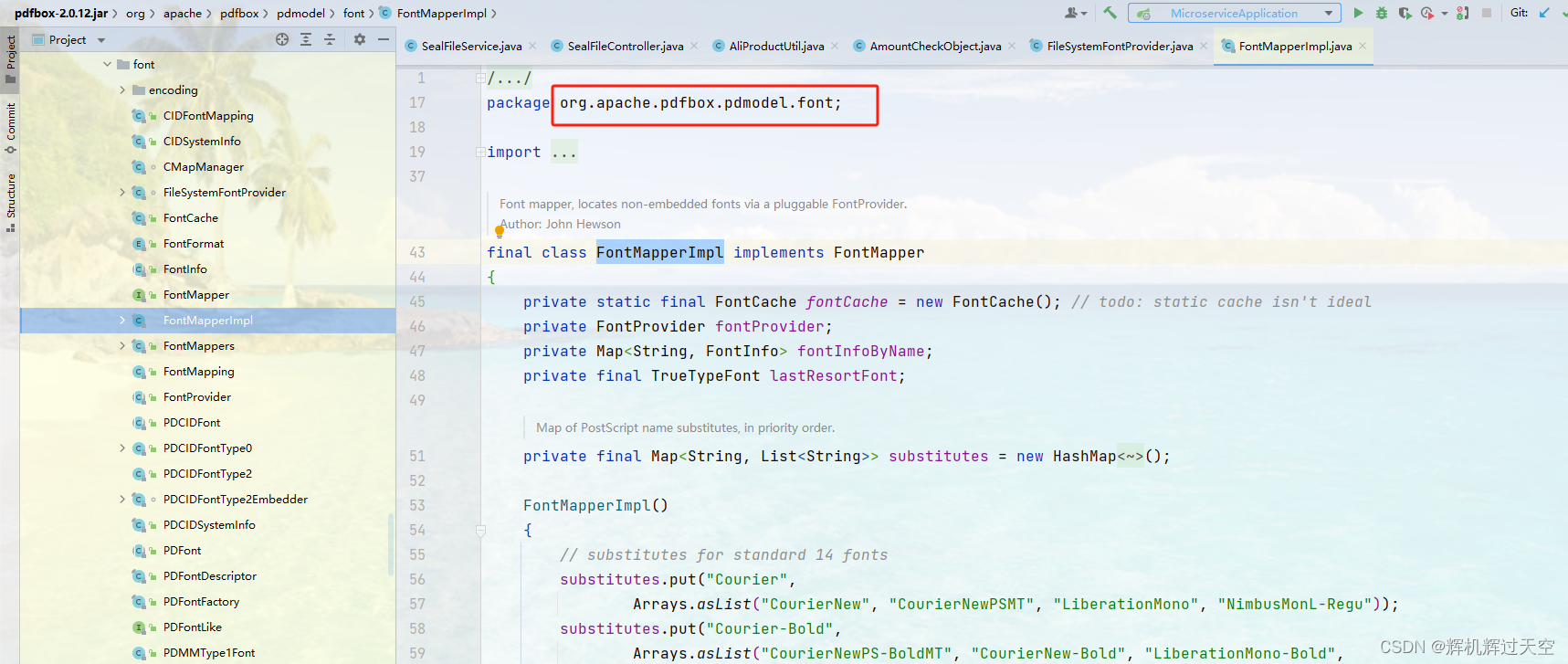Expand FileSystemFontProvider class node
Screen dimensions: 1568x664
(x=122, y=192)
